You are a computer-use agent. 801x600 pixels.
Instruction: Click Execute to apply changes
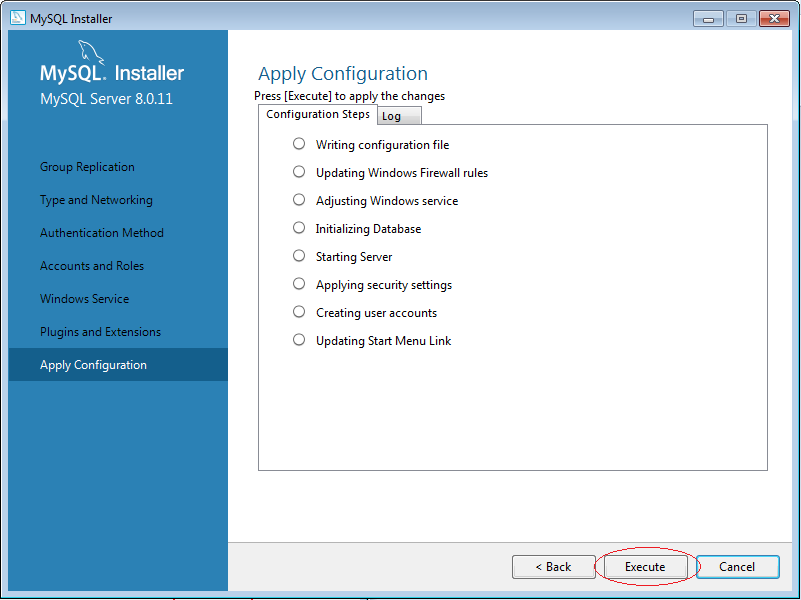[645, 567]
